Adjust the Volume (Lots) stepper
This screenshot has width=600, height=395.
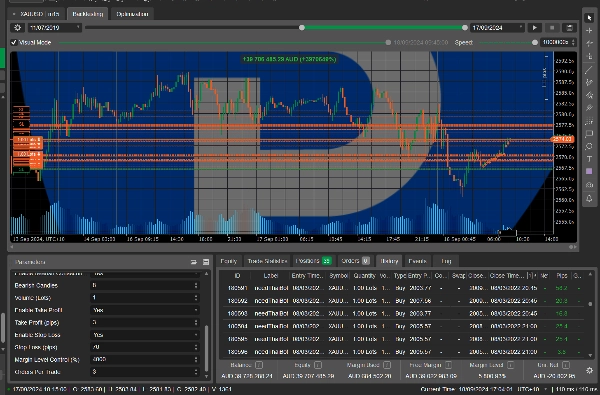(x=196, y=297)
